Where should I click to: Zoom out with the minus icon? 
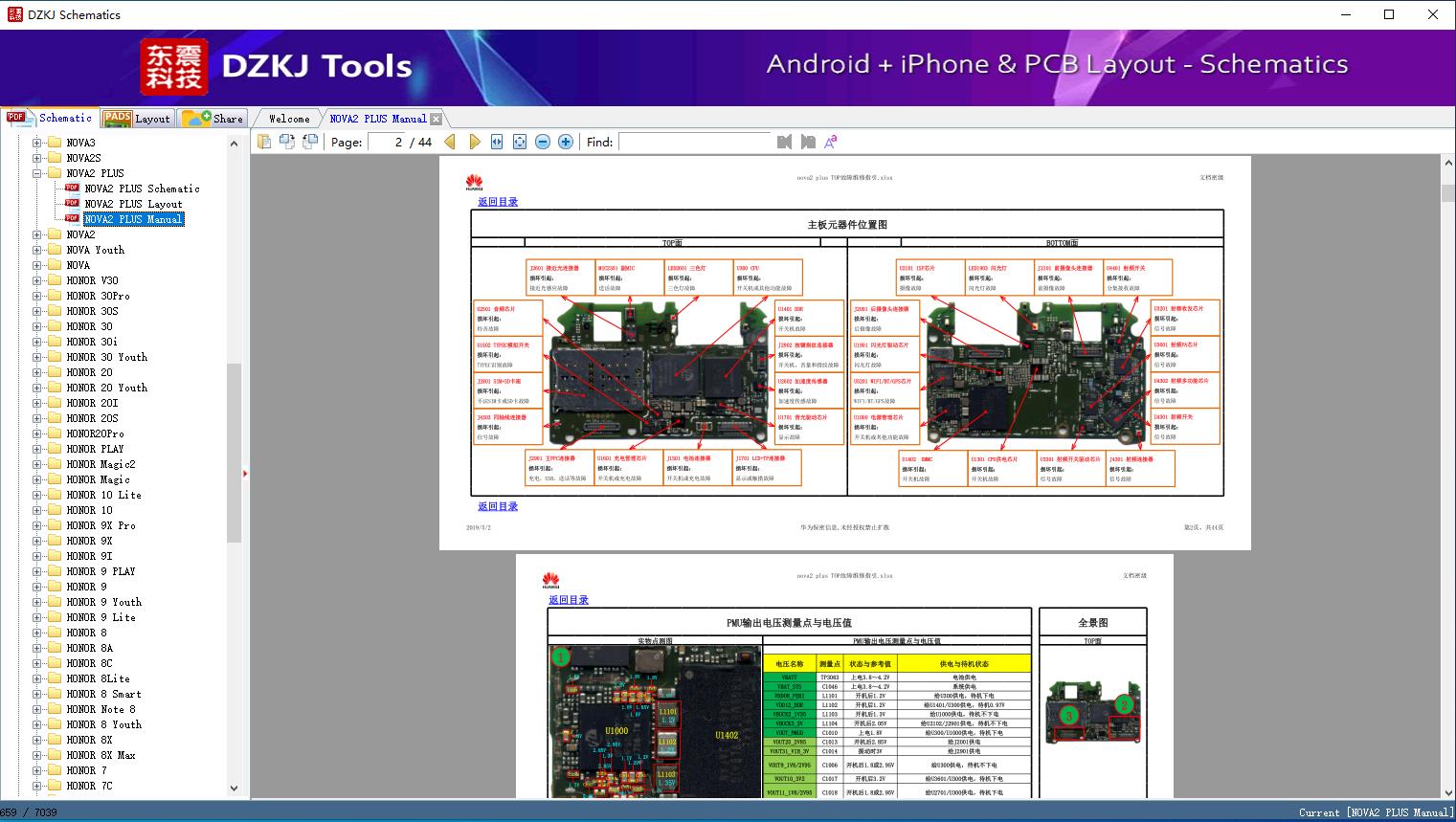543,142
